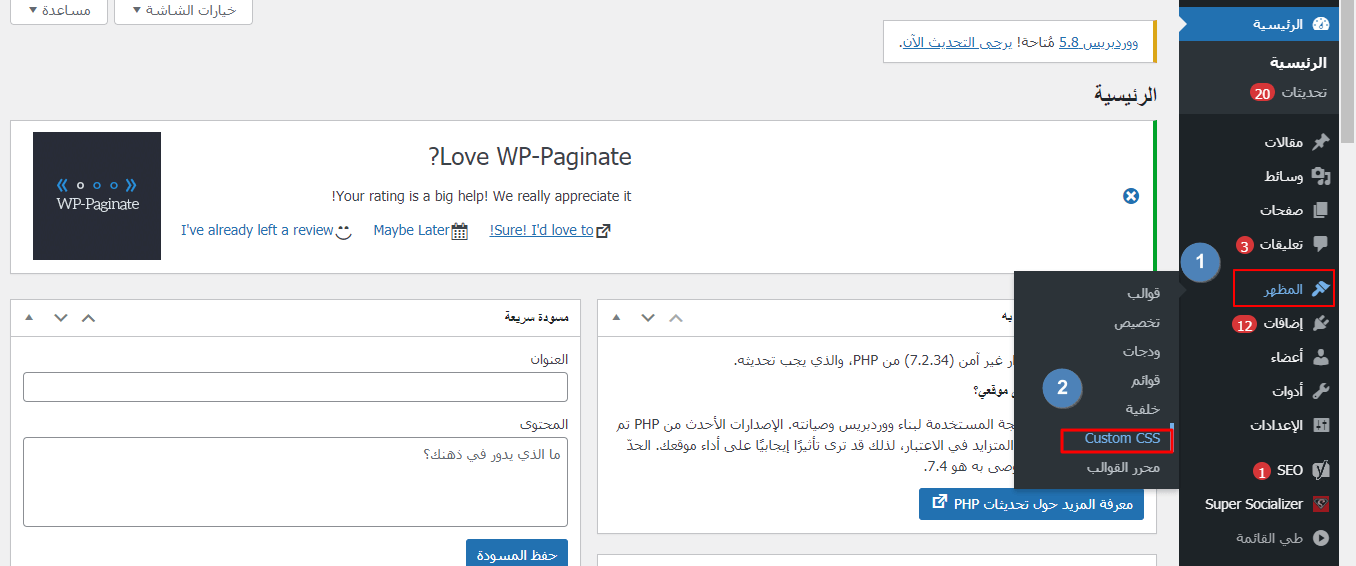Move the مسودة سريعة panel up

(88, 317)
